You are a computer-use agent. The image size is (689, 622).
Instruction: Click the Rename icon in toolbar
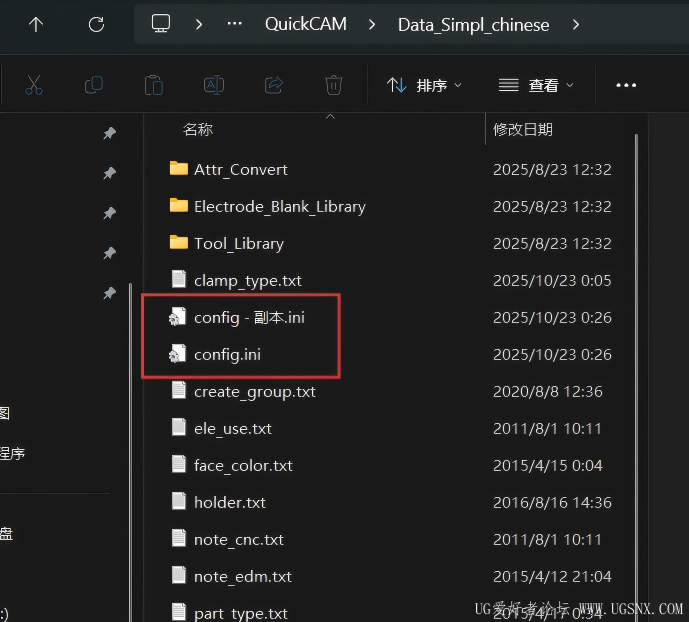[x=214, y=86]
